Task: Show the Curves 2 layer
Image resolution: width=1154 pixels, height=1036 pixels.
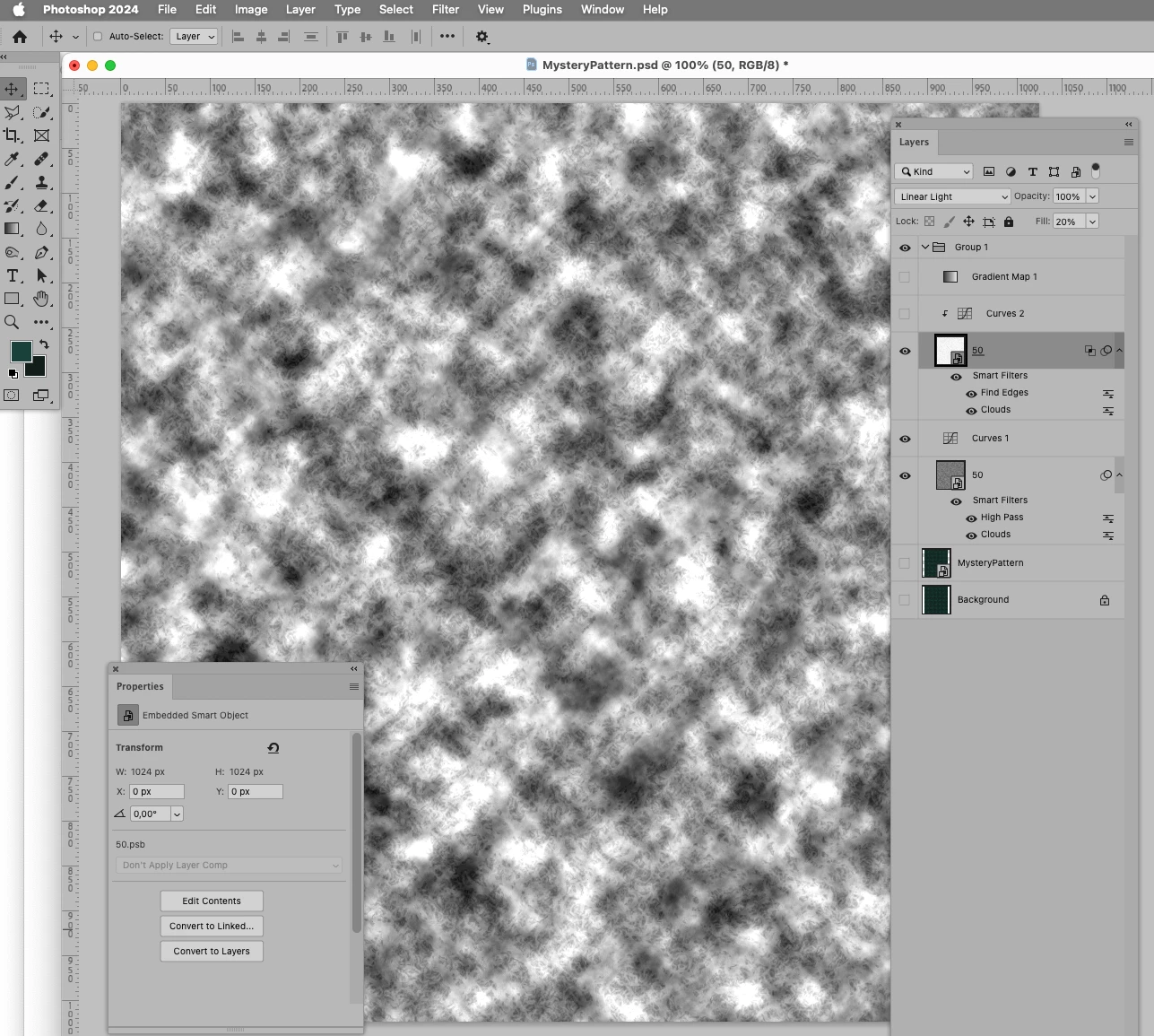Action: (905, 314)
